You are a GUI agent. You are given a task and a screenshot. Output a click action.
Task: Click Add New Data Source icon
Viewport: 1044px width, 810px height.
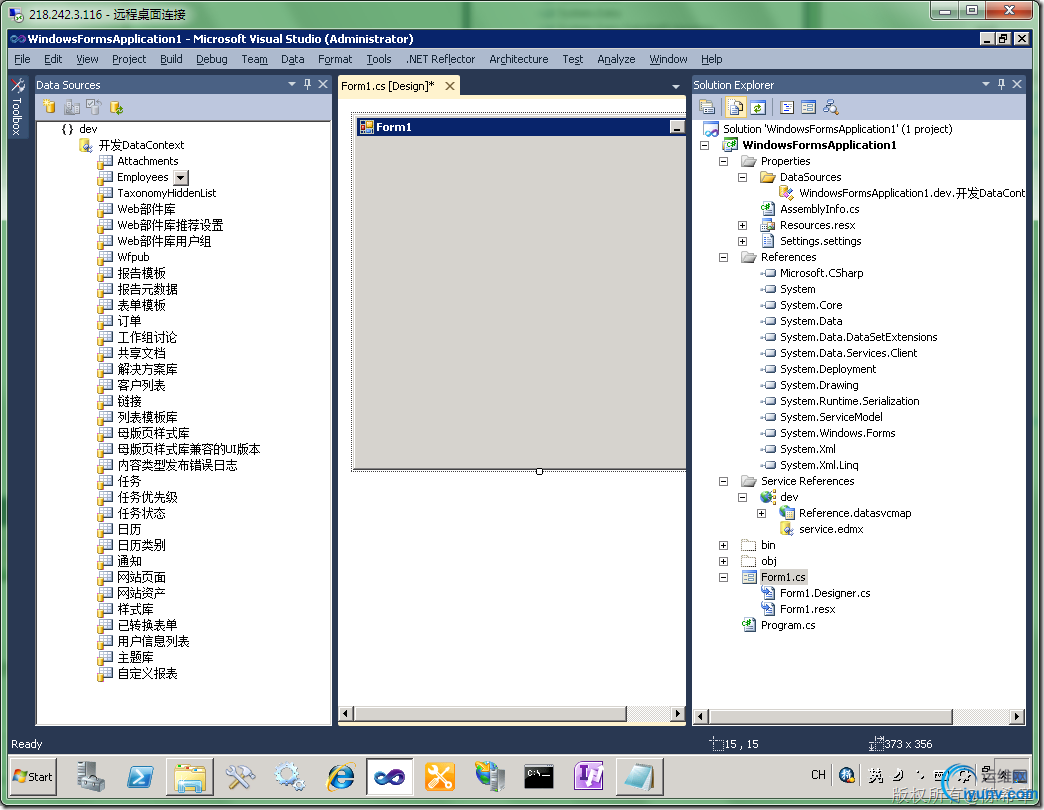click(49, 107)
